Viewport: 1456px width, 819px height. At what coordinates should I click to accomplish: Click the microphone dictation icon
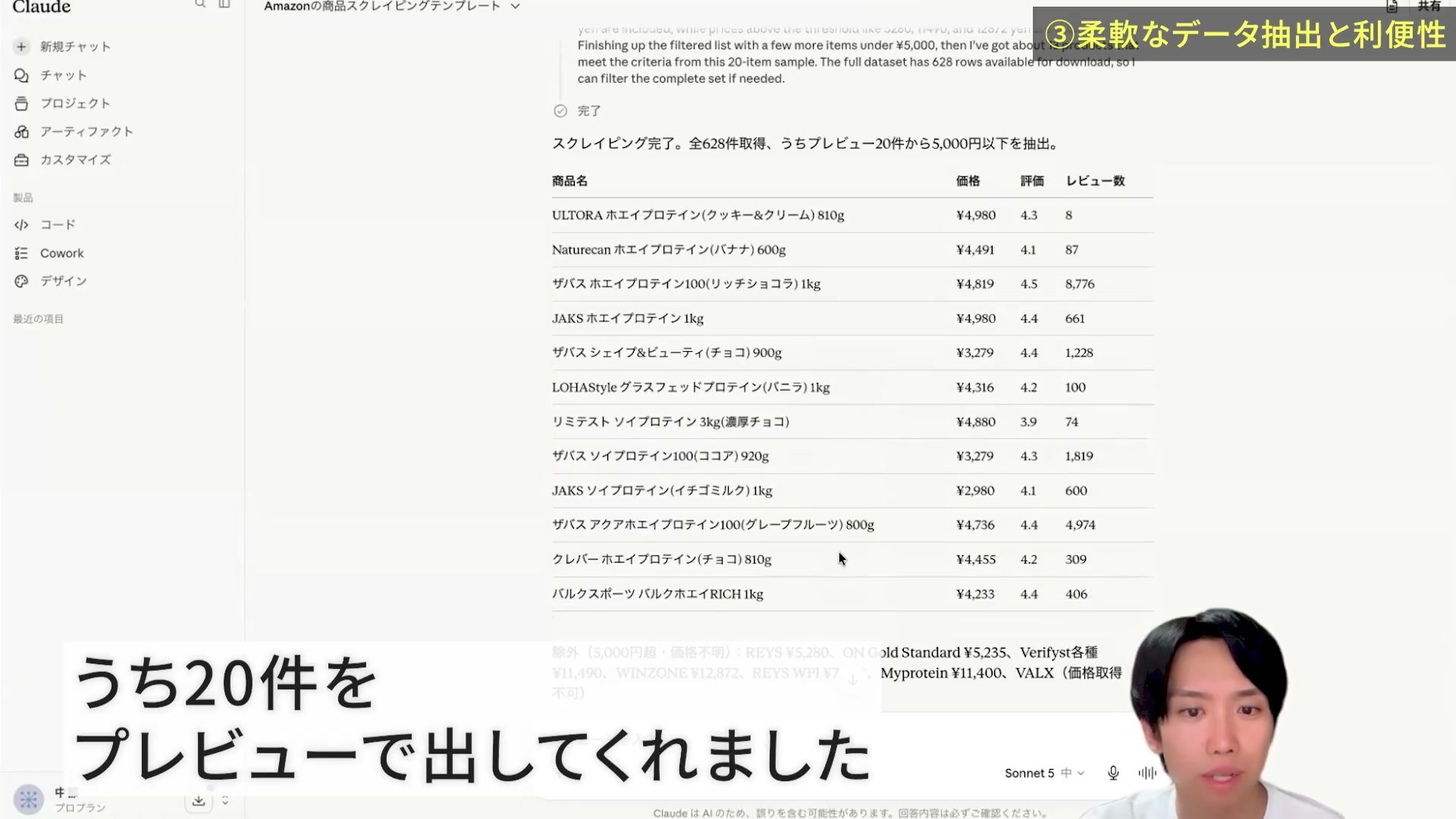tap(1113, 773)
